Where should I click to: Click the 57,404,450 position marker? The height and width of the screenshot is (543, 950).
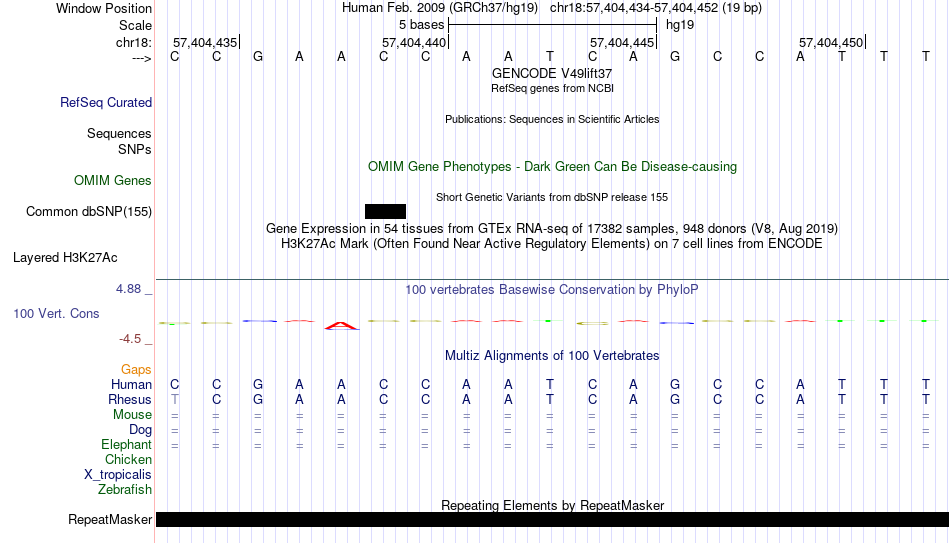[x=831, y=42]
